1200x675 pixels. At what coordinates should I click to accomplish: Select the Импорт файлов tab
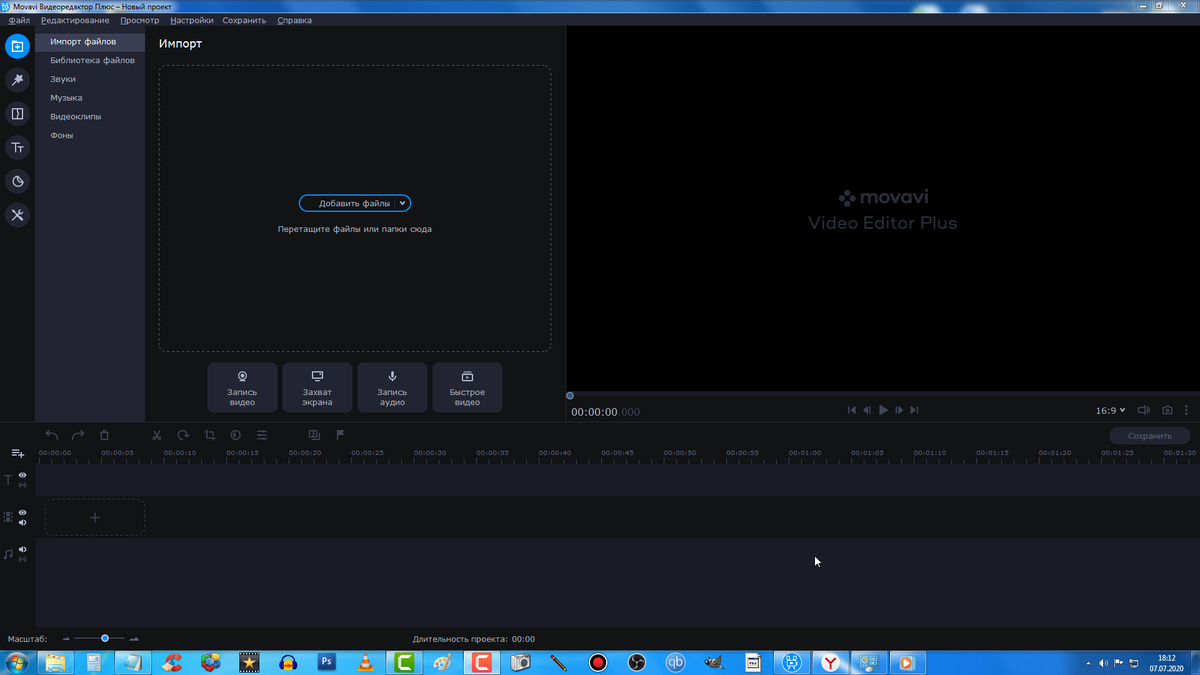click(x=90, y=42)
